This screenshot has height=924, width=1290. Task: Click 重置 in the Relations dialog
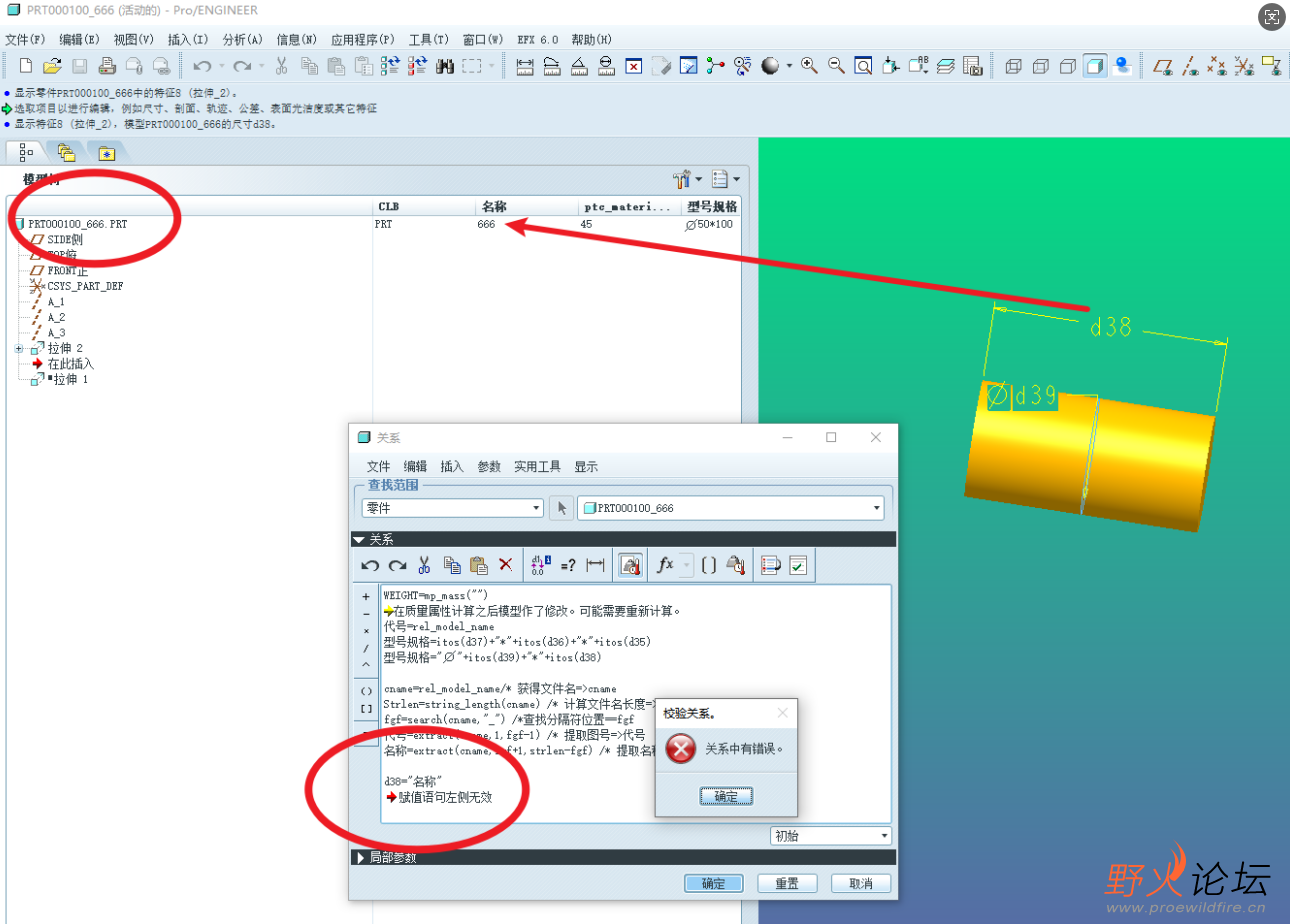coord(788,884)
